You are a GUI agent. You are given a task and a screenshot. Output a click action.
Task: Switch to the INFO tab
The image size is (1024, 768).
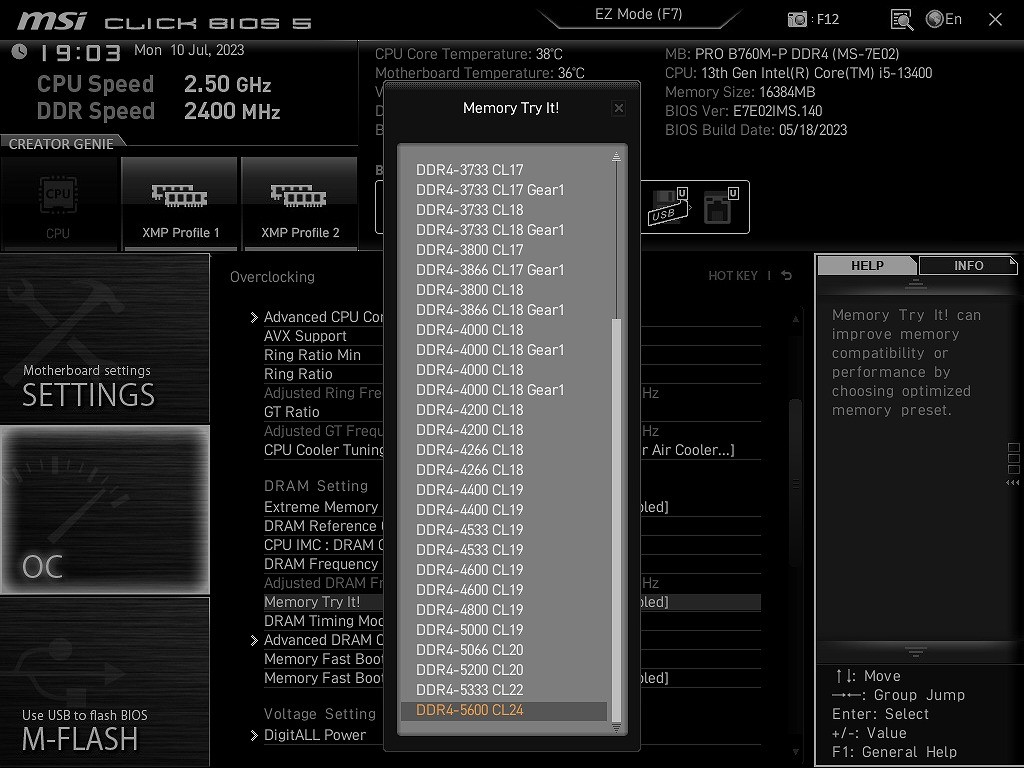click(x=968, y=266)
